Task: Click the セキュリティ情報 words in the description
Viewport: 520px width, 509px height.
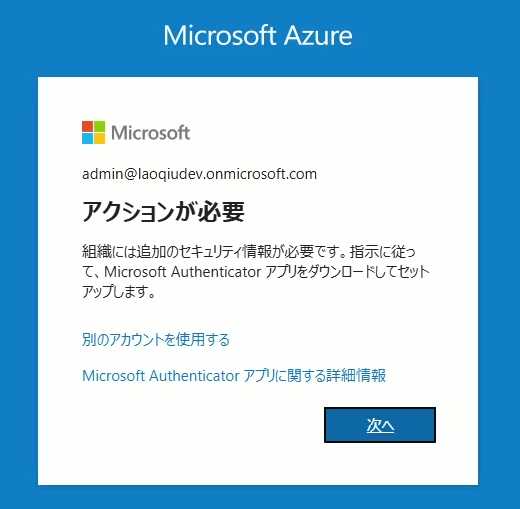Action: pyautogui.click(x=226, y=252)
